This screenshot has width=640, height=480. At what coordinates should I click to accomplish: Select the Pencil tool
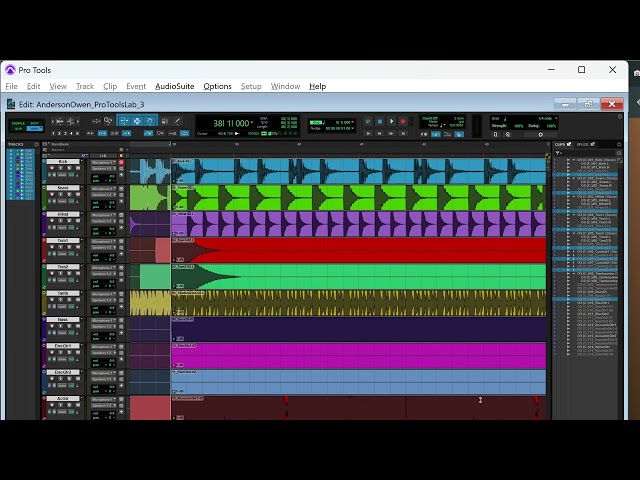point(177,121)
